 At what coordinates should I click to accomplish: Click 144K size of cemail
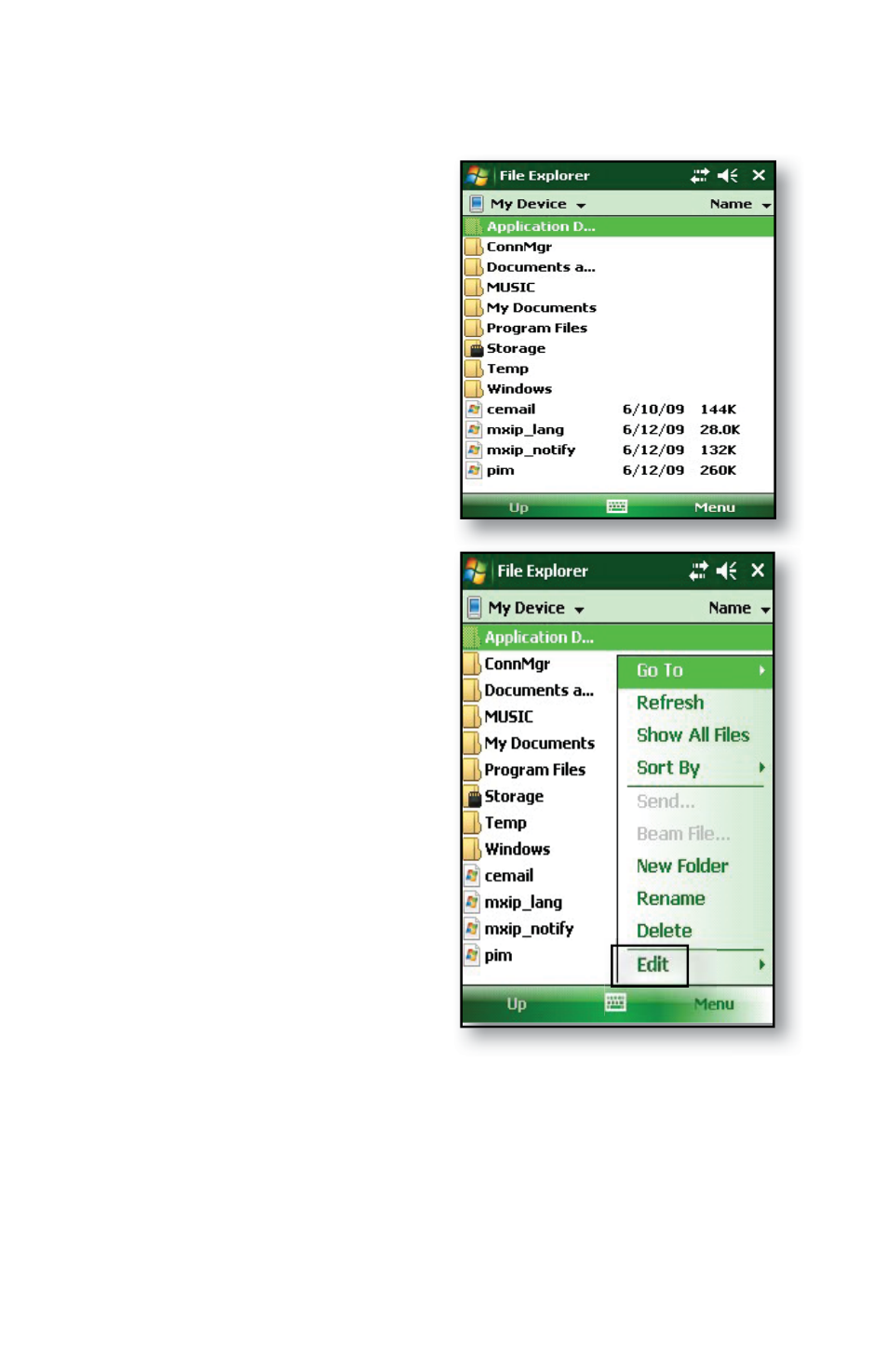pyautogui.click(x=719, y=409)
